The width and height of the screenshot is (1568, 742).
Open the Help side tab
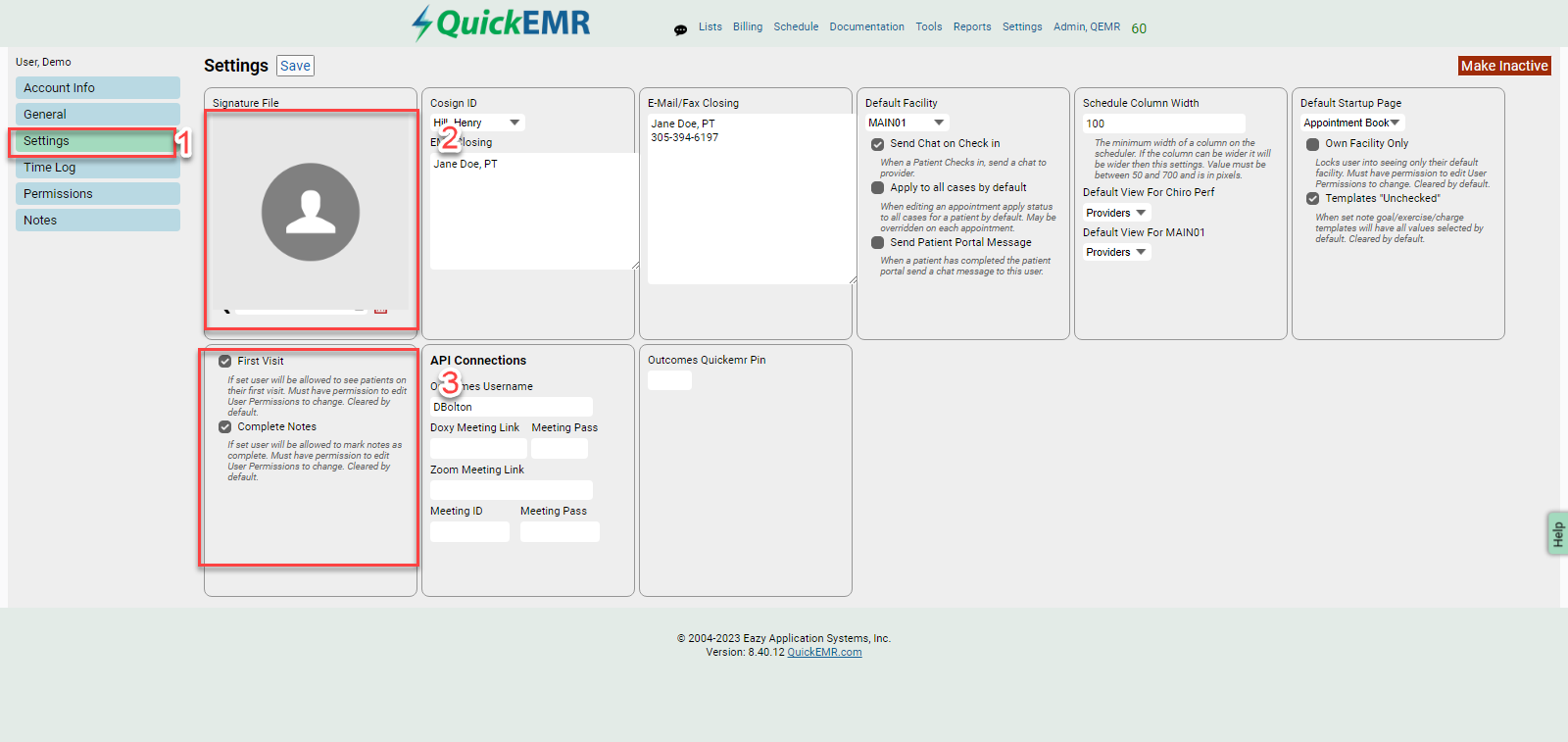pos(1557,534)
